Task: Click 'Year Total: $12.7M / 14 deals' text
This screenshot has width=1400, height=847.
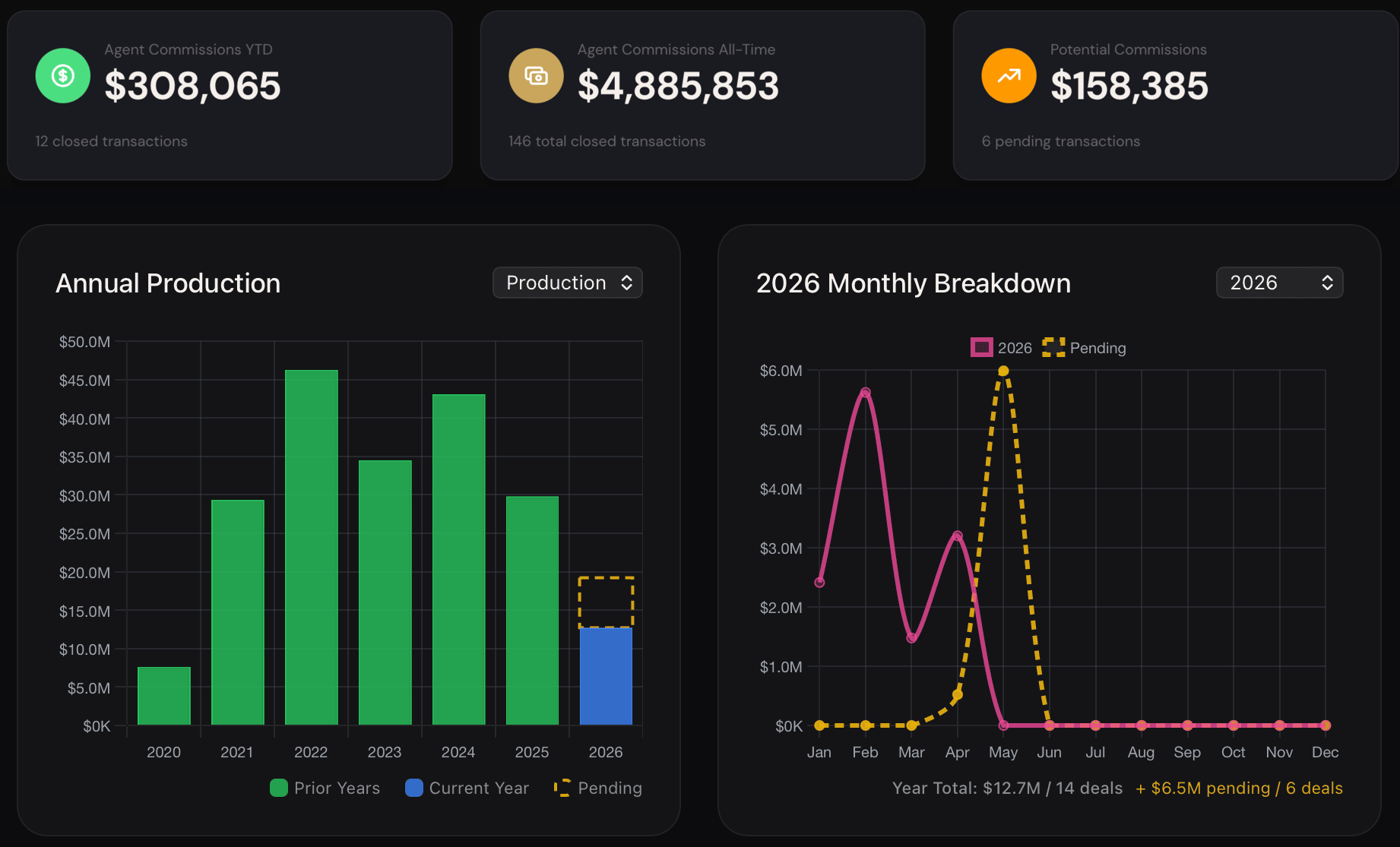Action: 1007,788
